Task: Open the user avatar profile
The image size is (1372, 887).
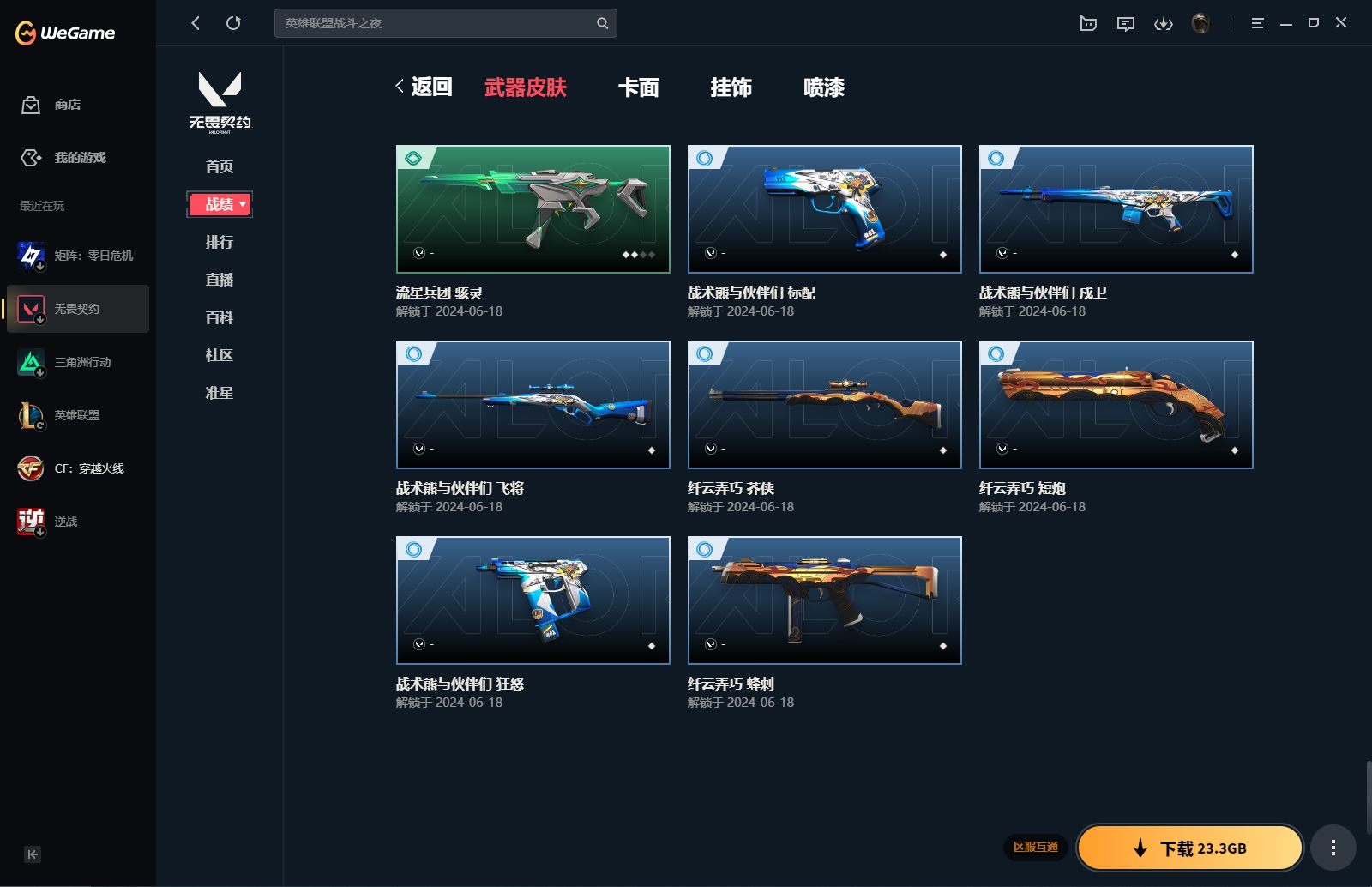Action: pyautogui.click(x=1200, y=23)
